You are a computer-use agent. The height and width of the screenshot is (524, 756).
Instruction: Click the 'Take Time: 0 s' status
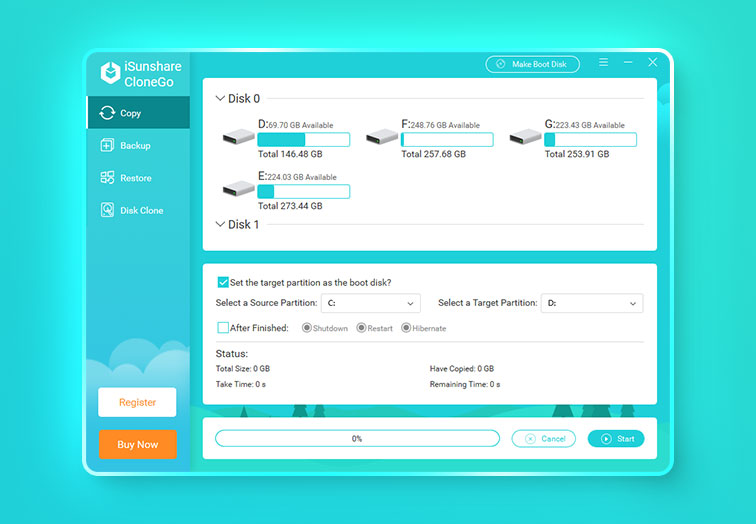pyautogui.click(x=241, y=384)
